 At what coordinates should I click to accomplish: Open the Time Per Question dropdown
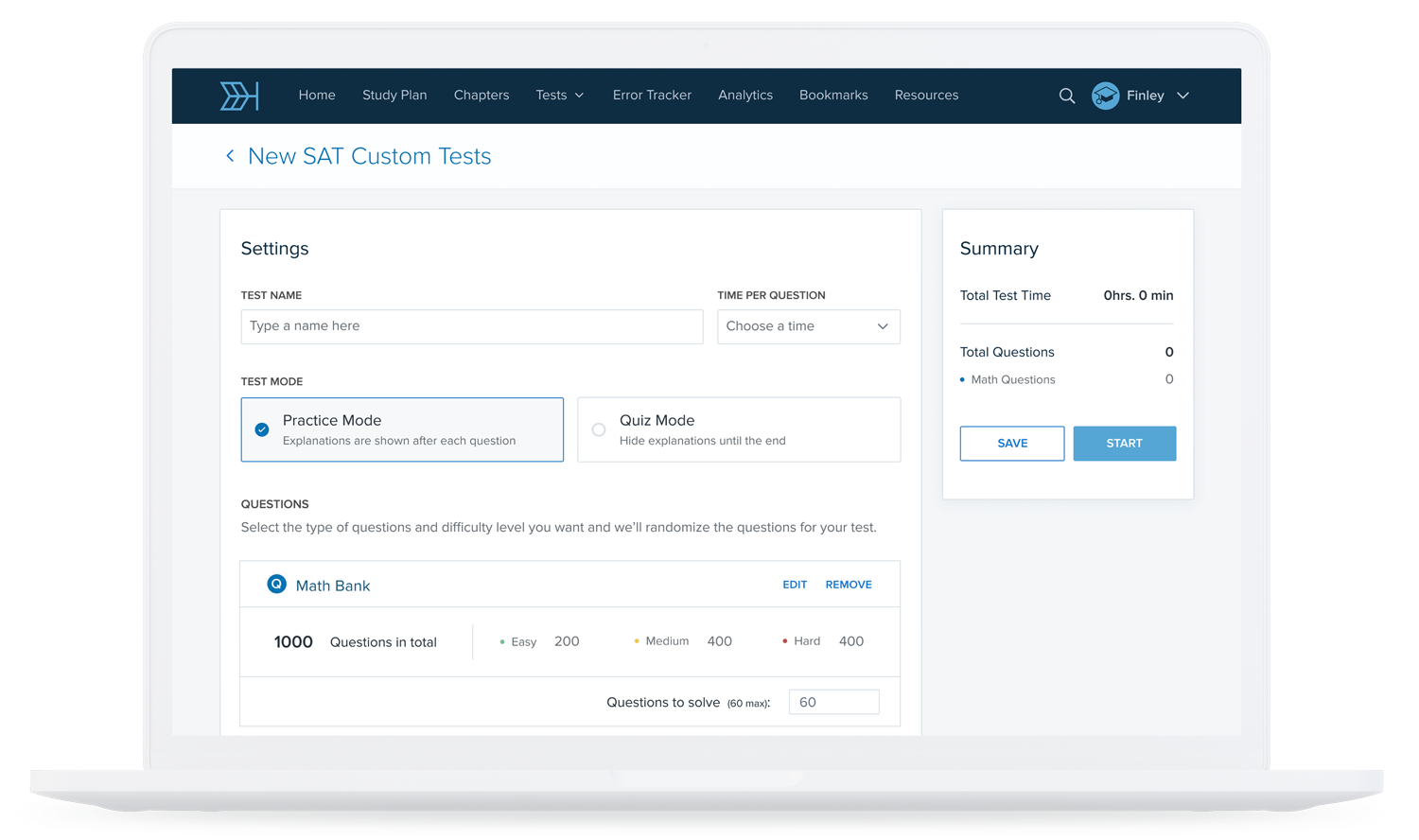point(808,326)
